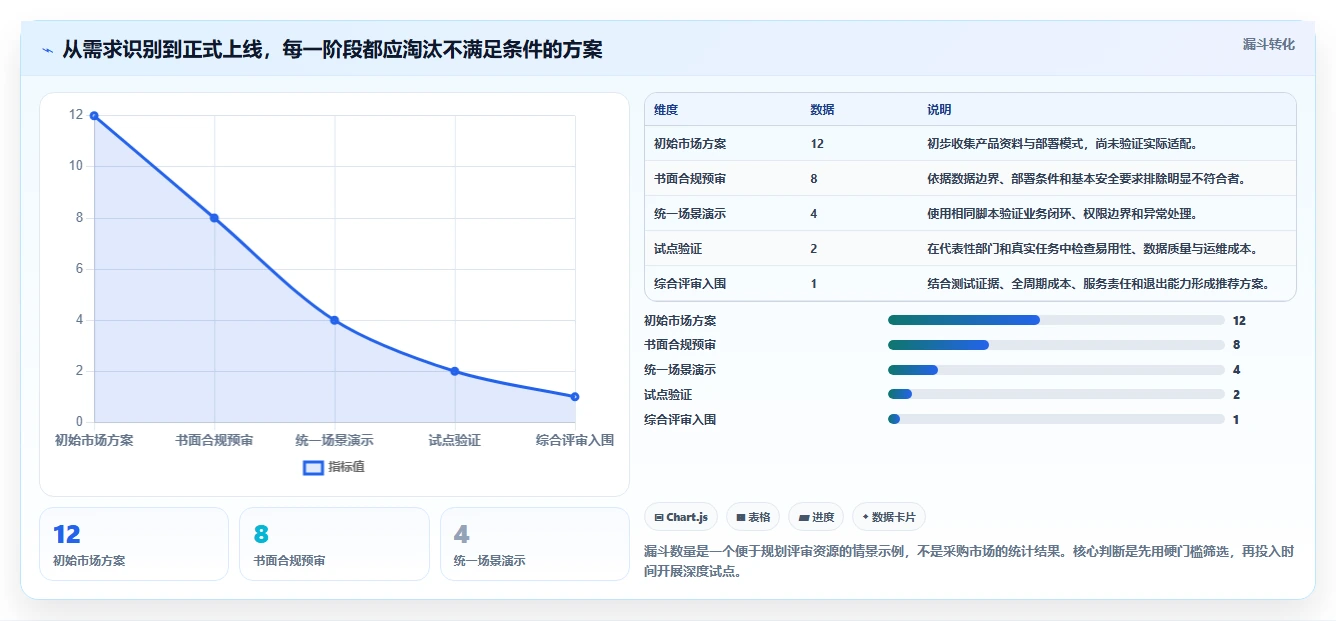The width and height of the screenshot is (1336, 621).
Task: Click the 漏斗转化 tag in the header
Action: 1269,44
